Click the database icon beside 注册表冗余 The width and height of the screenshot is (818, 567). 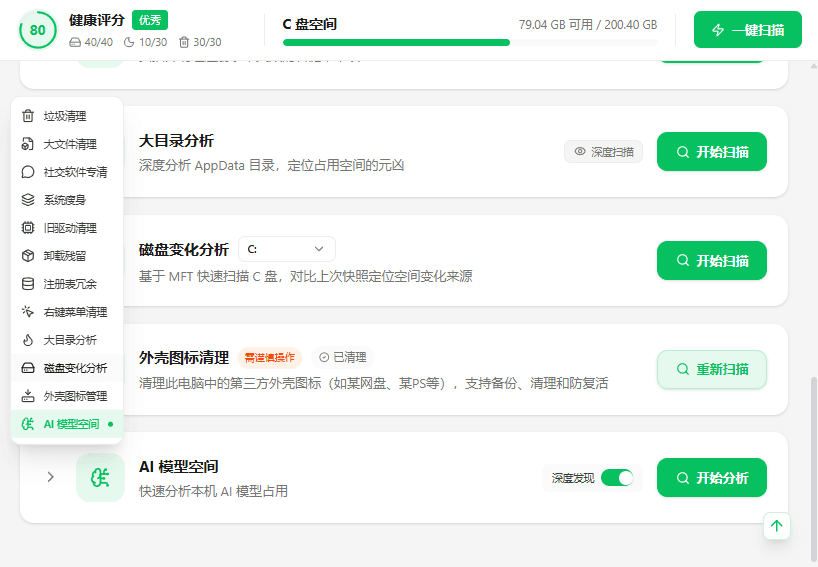tap(28, 284)
